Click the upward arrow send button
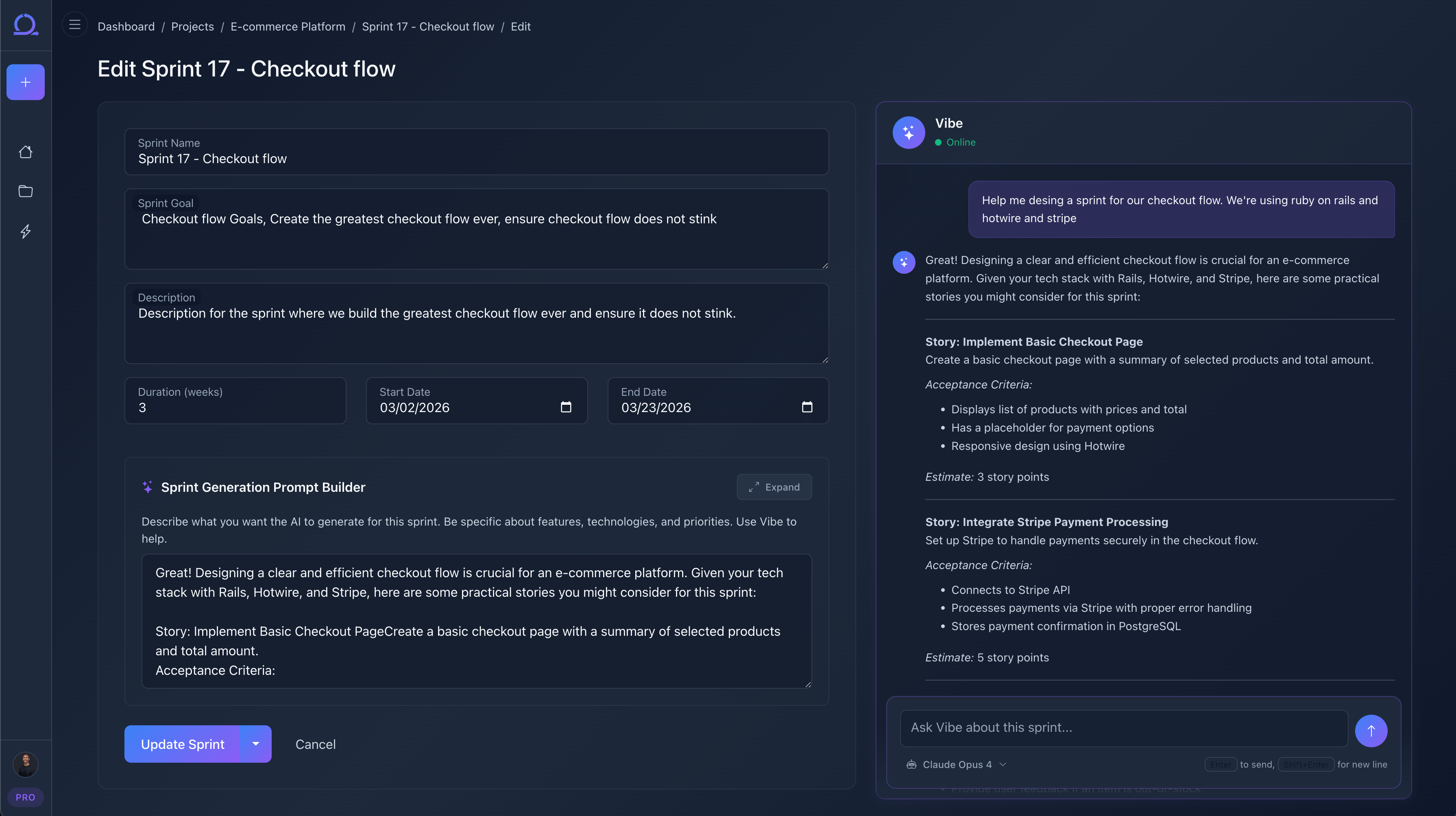This screenshot has height=816, width=1456. coord(1371,731)
